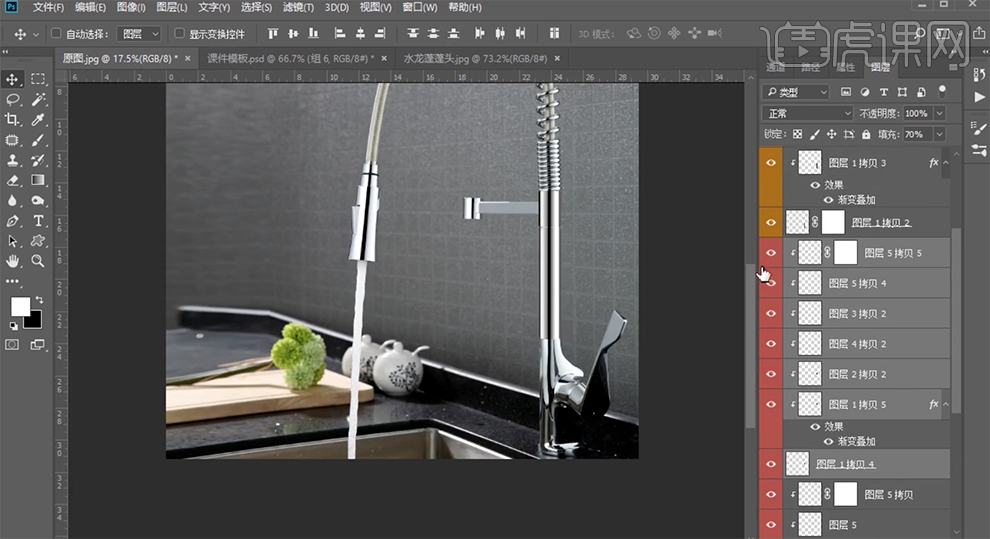Click layer mask thumbnail of 图层 5 拷贝 5

tap(845, 252)
